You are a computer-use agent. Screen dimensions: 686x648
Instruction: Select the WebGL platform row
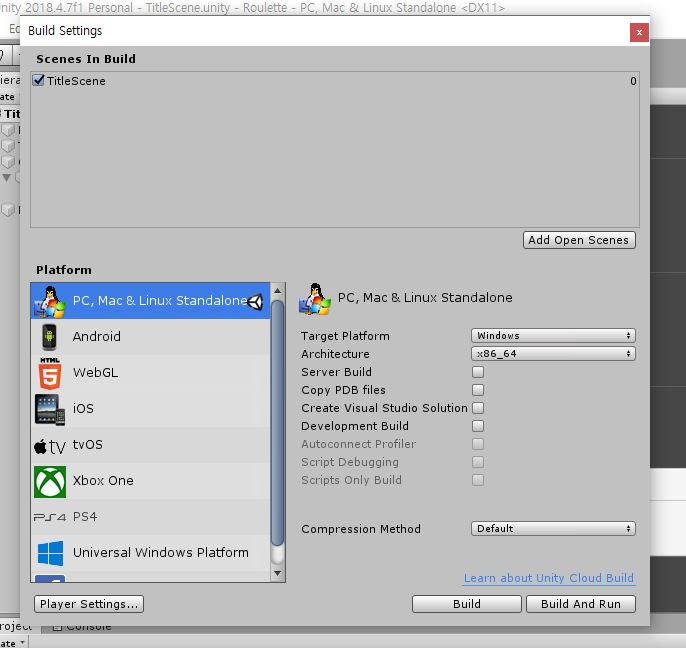[150, 373]
